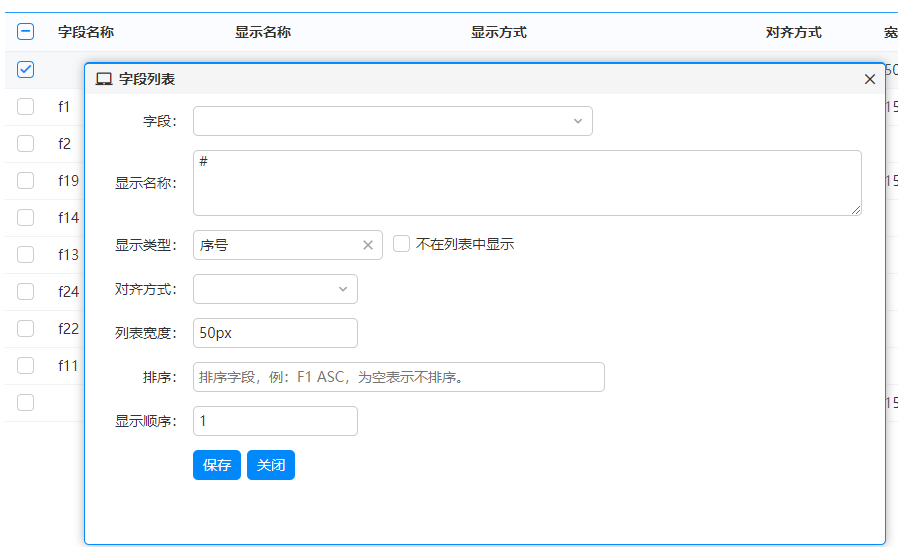The image size is (898, 547).
Task: Select the f2 field name cell
Action: 65,143
